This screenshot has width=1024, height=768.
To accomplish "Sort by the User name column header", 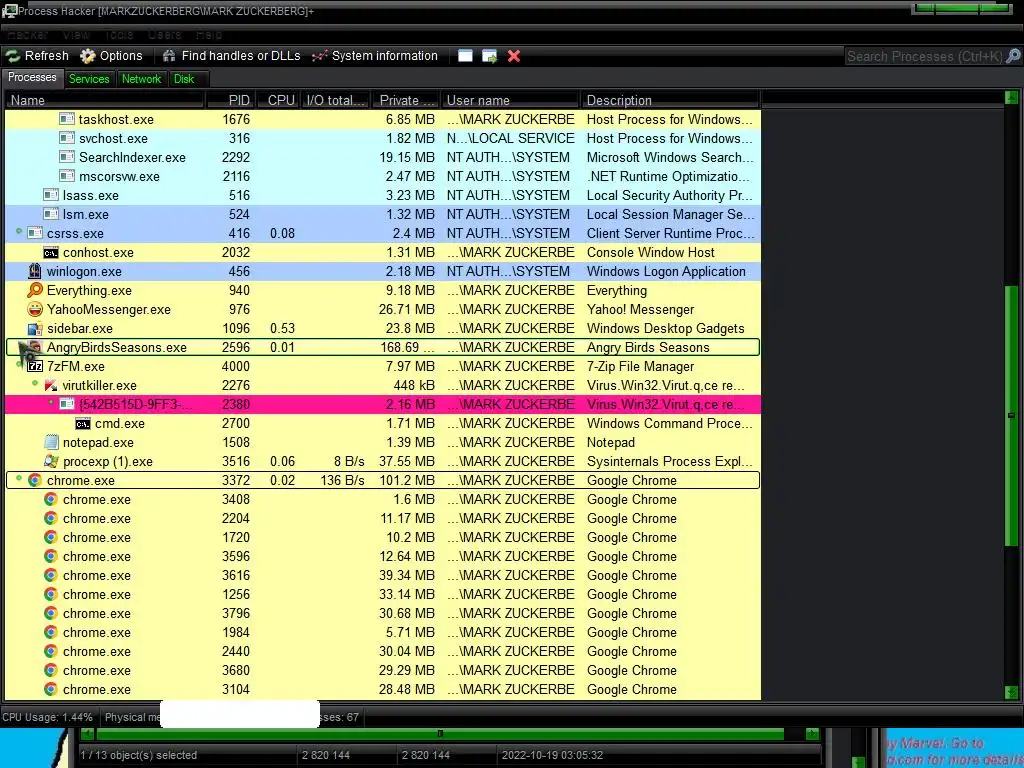I will coord(511,100).
